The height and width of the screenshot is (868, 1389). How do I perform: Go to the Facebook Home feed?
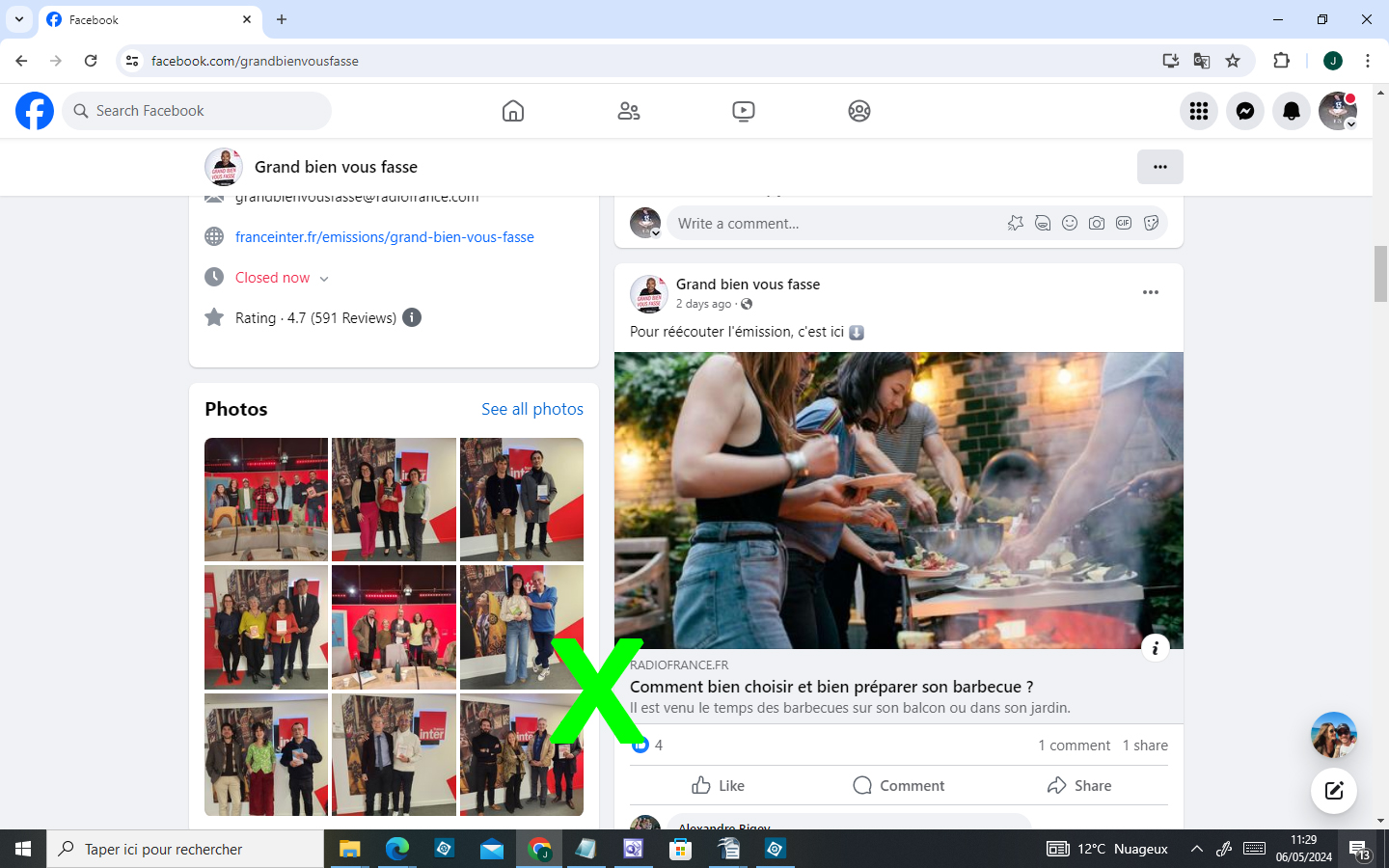pyautogui.click(x=513, y=111)
